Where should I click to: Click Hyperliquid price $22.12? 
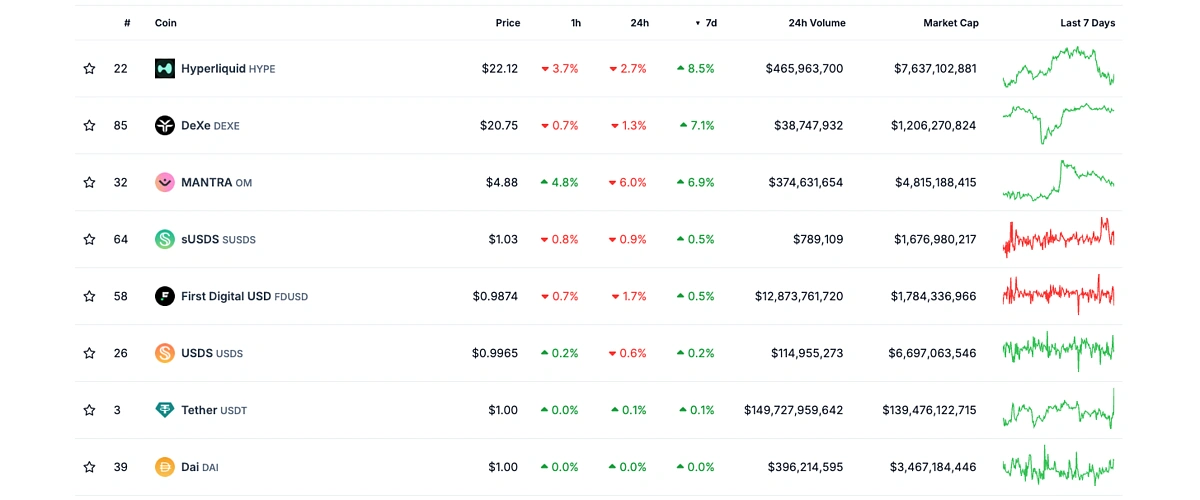[x=499, y=69]
